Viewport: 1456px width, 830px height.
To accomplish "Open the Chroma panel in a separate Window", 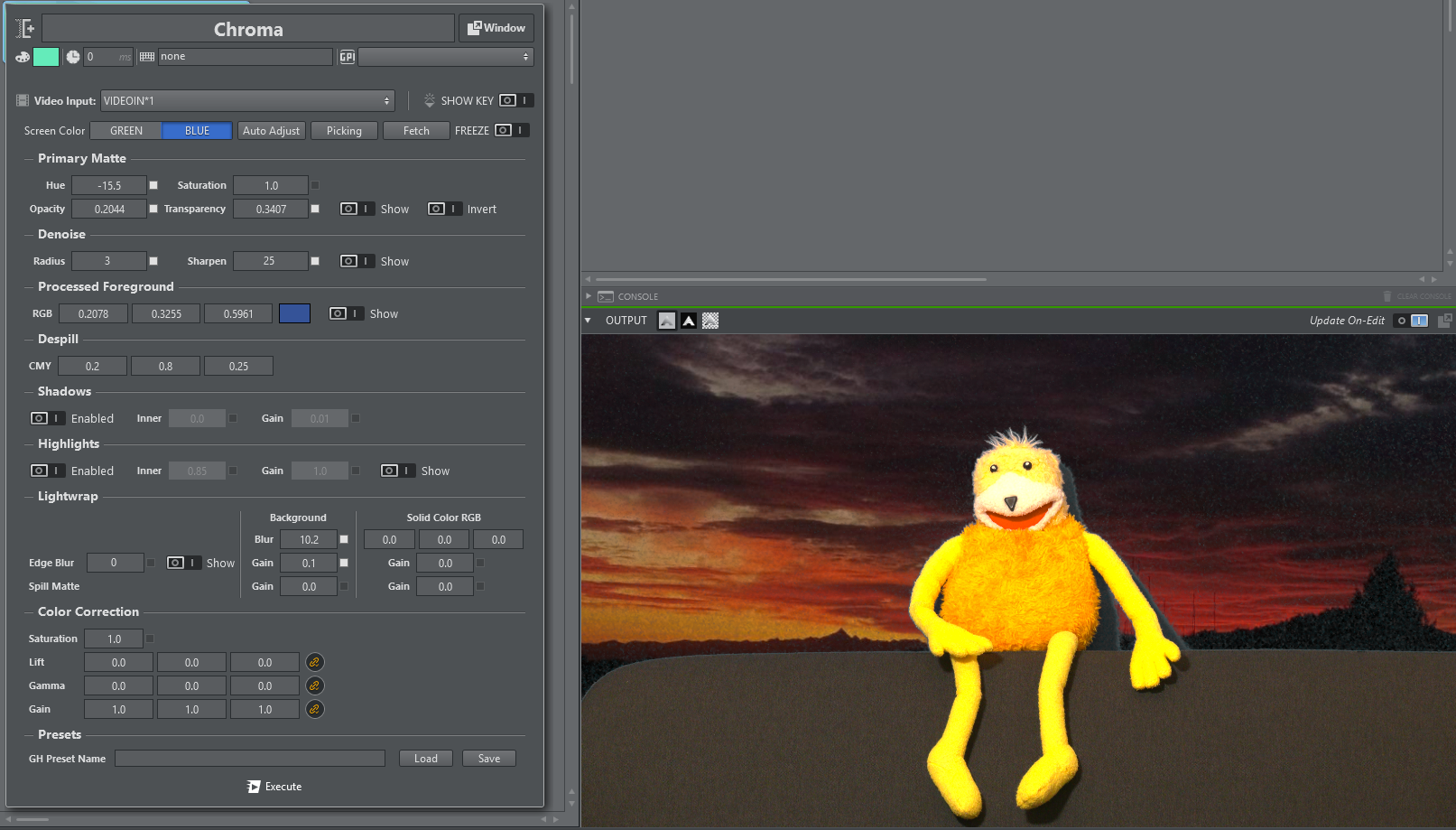I will [x=496, y=28].
